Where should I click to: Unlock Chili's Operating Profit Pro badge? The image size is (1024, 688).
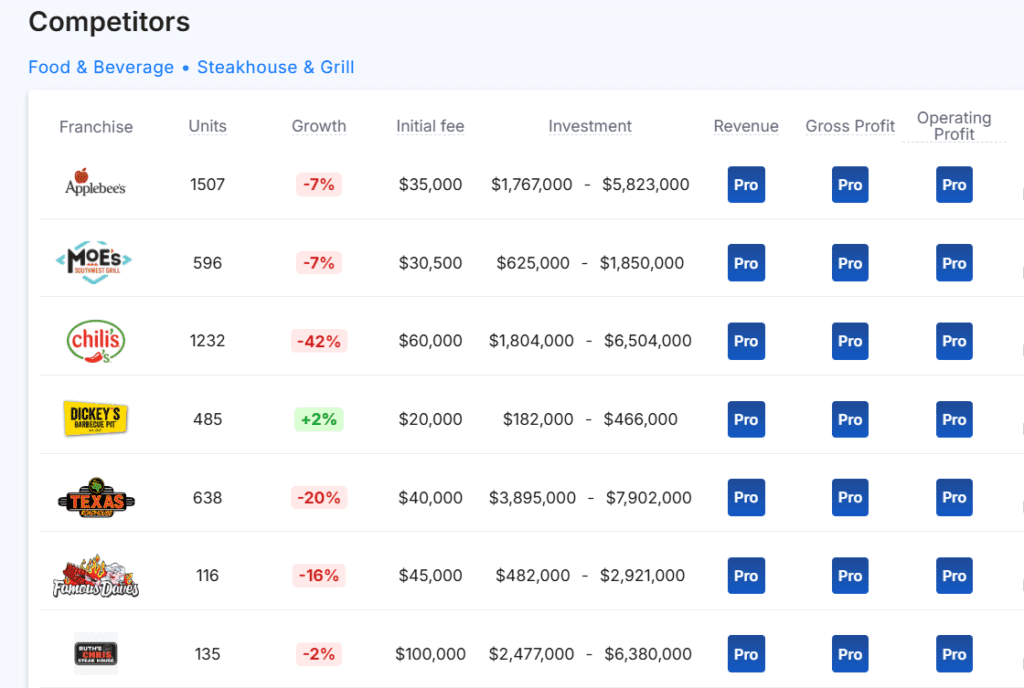(x=954, y=341)
